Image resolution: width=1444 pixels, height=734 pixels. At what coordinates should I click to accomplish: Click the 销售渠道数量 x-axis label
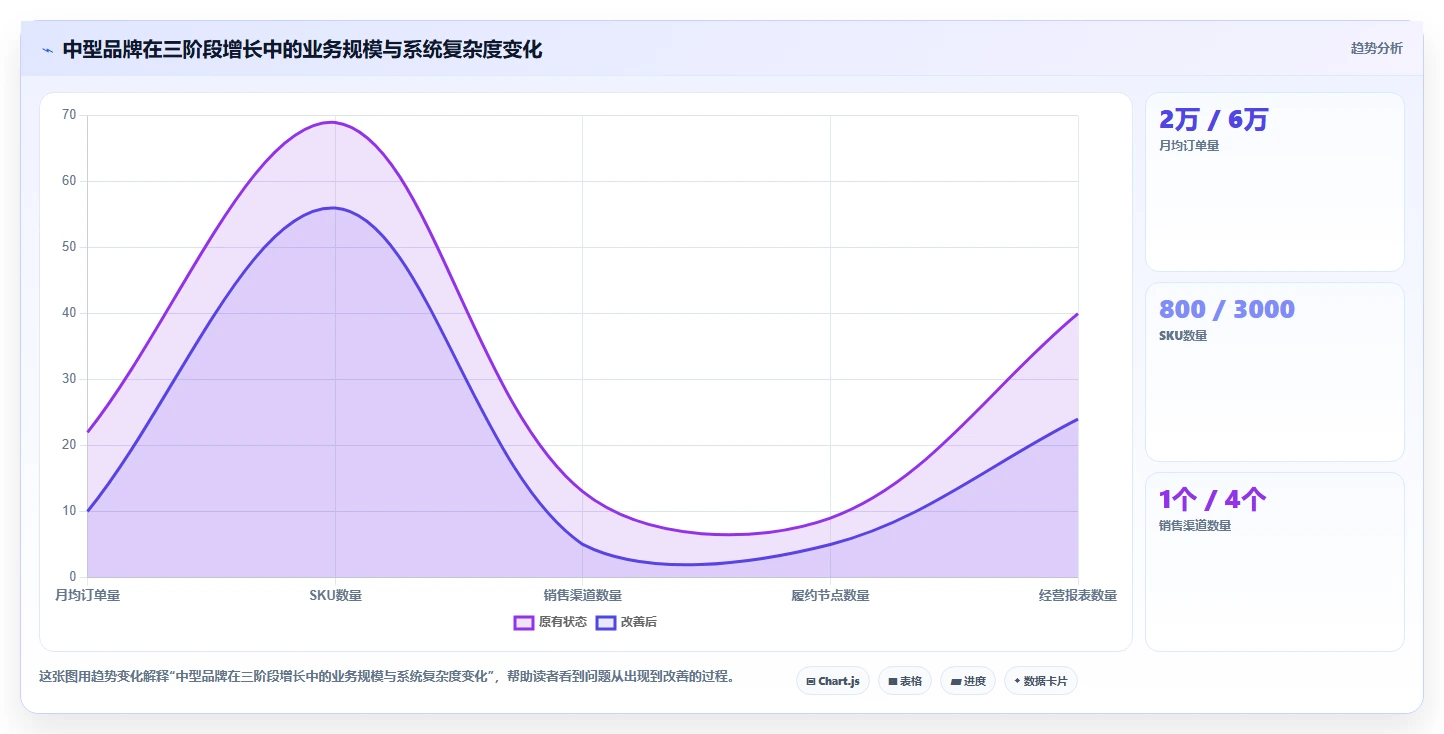click(x=583, y=596)
